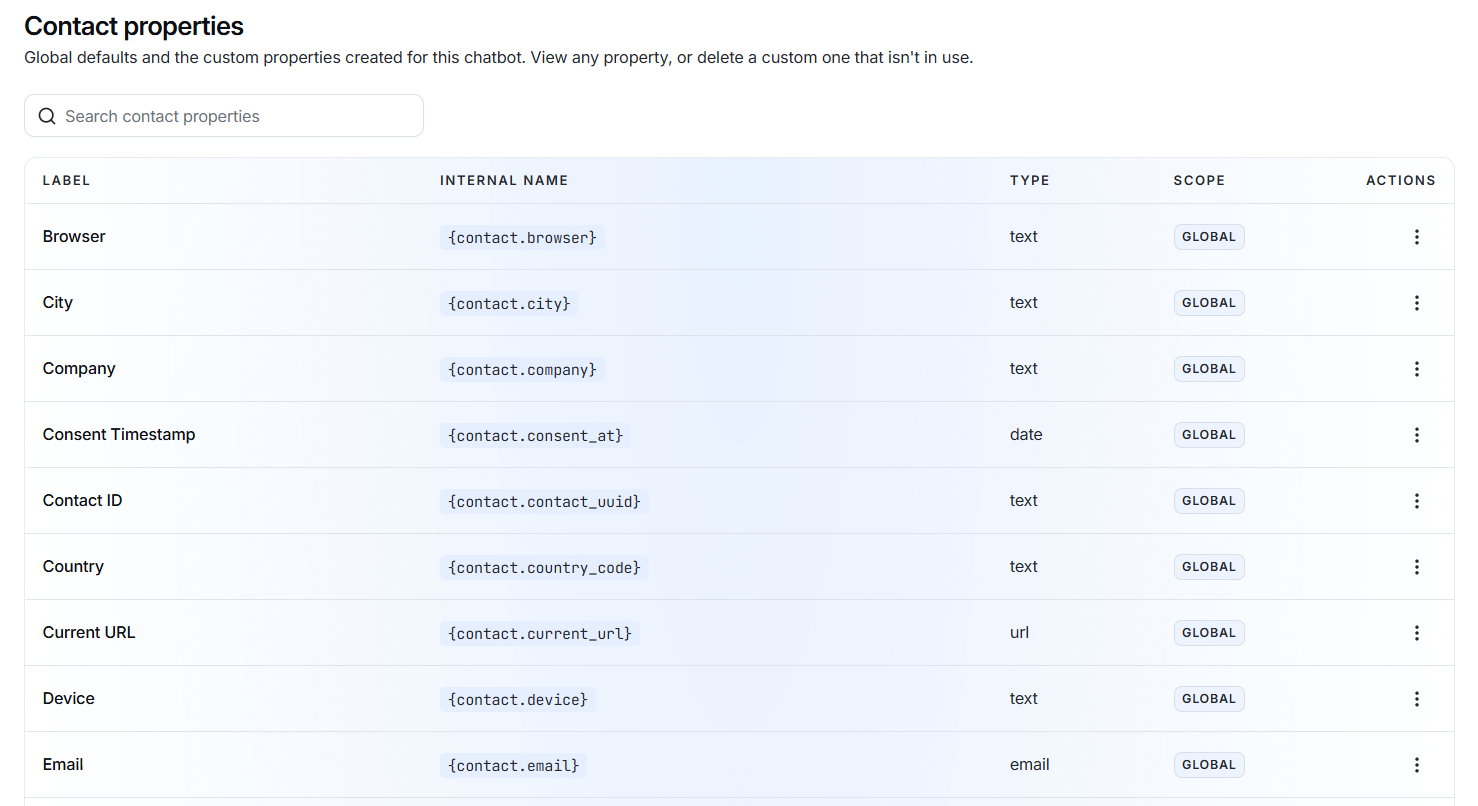Click the {contact.email} internal name
The width and height of the screenshot is (1478, 806).
click(513, 765)
